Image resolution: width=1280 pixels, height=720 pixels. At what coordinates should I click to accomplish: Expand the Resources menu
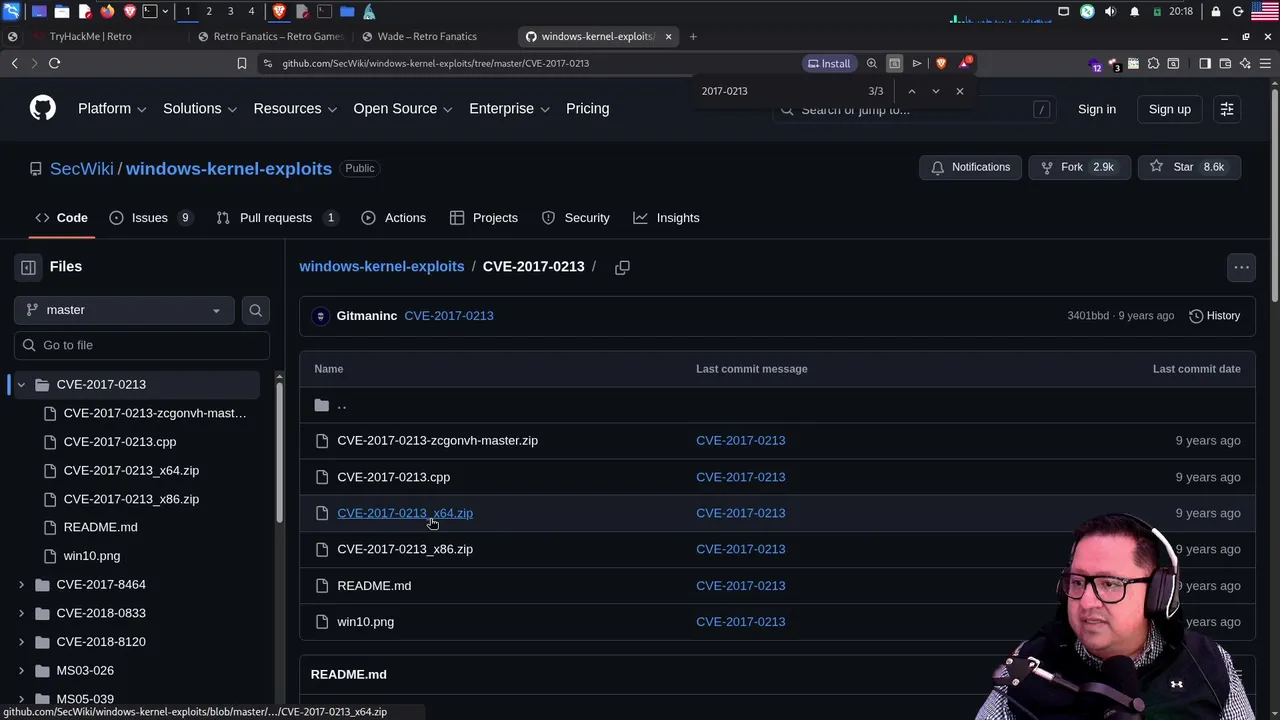[x=295, y=108]
